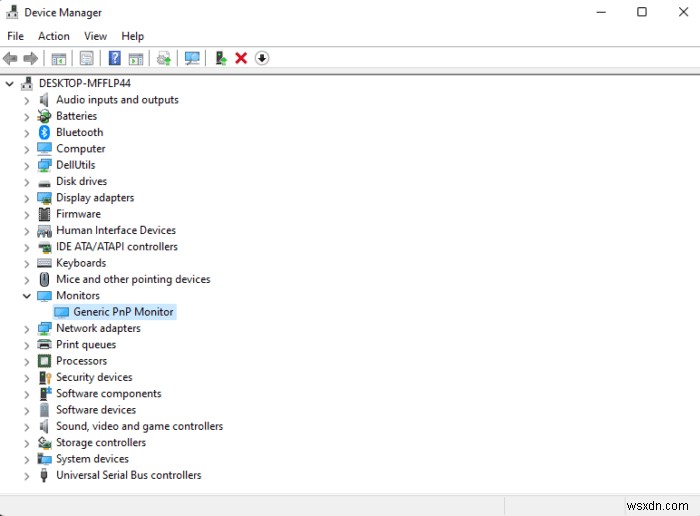Toggle the show/hide console tree icon

pyautogui.click(x=58, y=58)
